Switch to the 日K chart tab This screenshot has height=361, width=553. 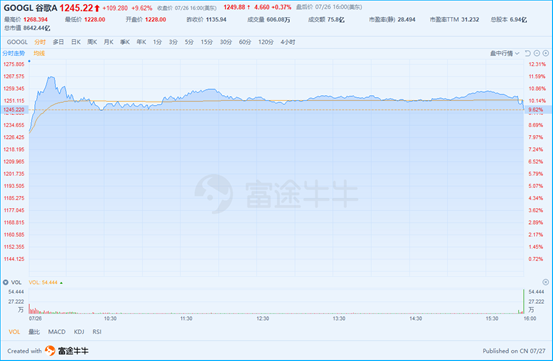[76, 42]
